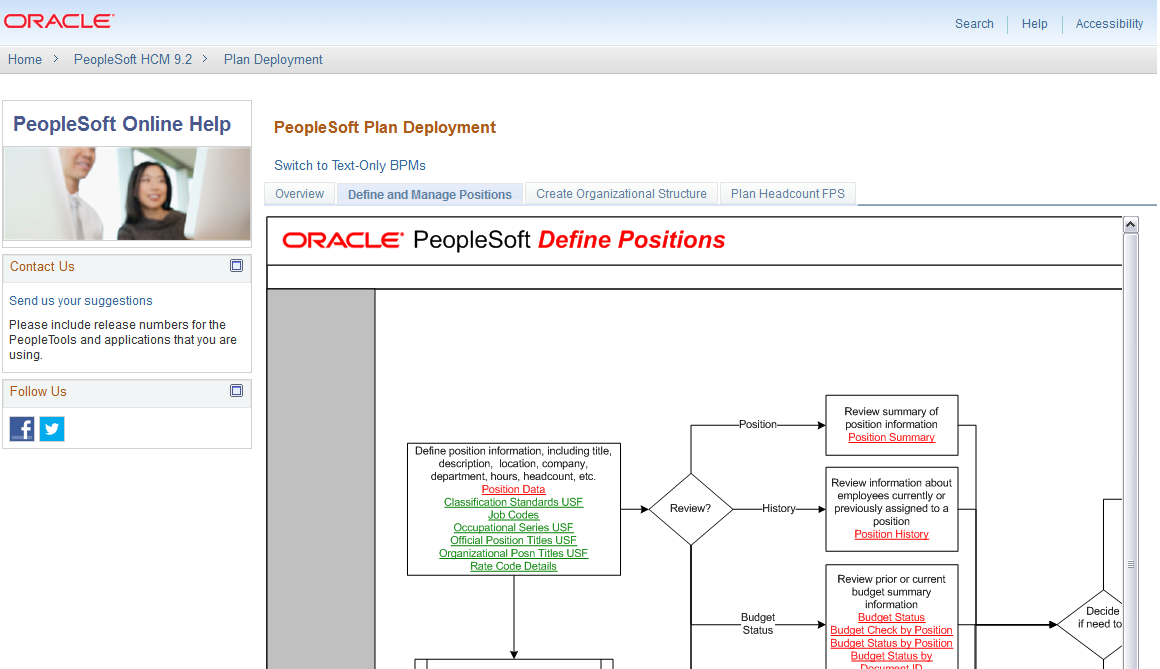Go to PeopleSoft HCM 9.2 breadcrumb
Image resolution: width=1160 pixels, height=669 pixels.
click(x=132, y=59)
